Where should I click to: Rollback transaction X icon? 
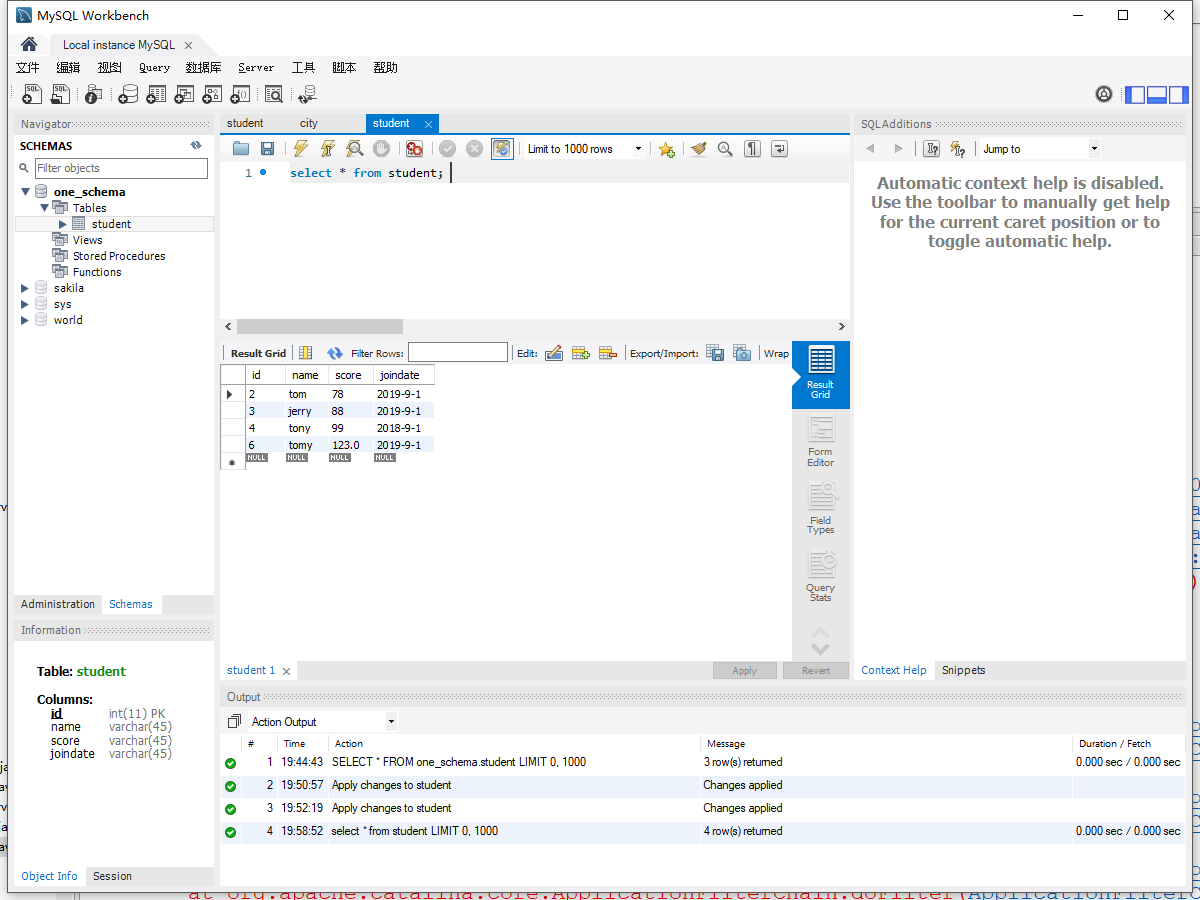click(x=474, y=149)
